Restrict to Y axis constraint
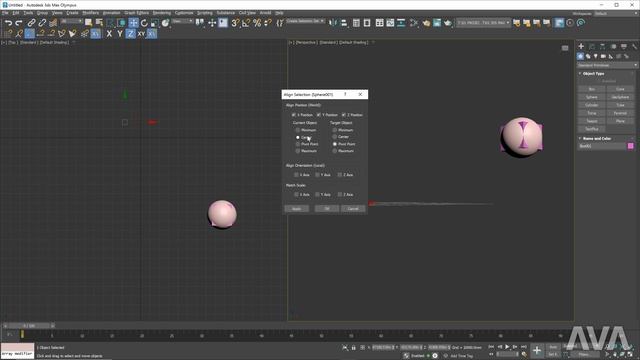Image resolution: width=640 pixels, height=360 pixels. point(120,34)
